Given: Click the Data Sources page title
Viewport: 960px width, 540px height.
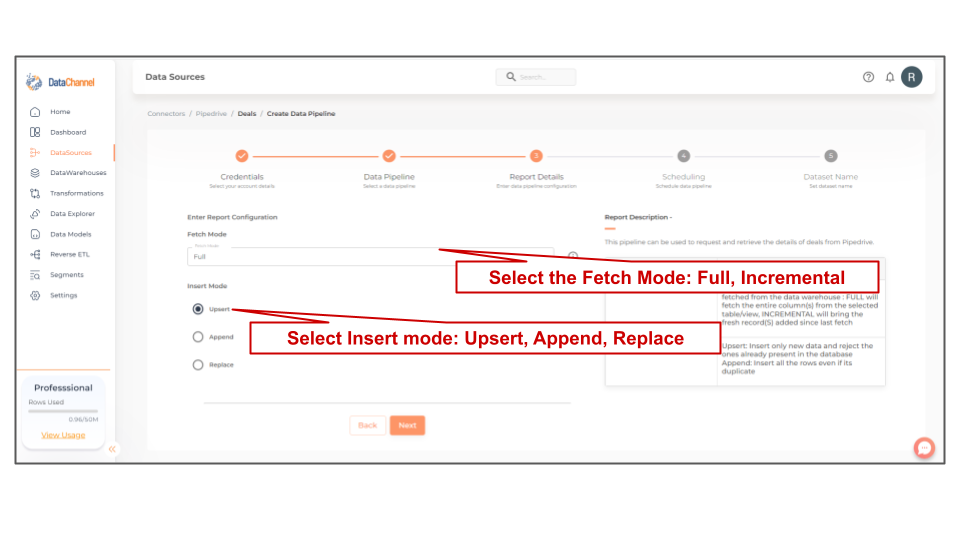Looking at the screenshot, I should [x=175, y=77].
